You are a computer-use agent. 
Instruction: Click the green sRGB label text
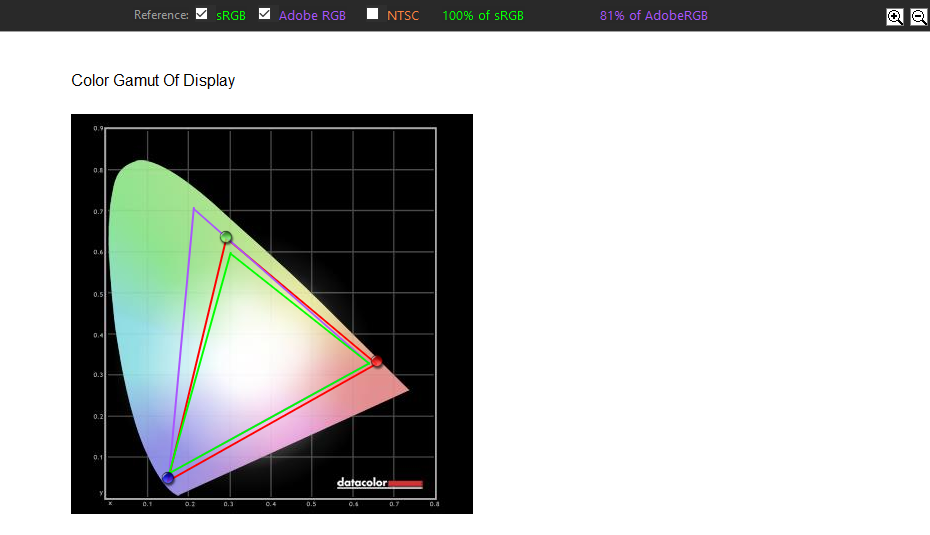pyautogui.click(x=231, y=16)
